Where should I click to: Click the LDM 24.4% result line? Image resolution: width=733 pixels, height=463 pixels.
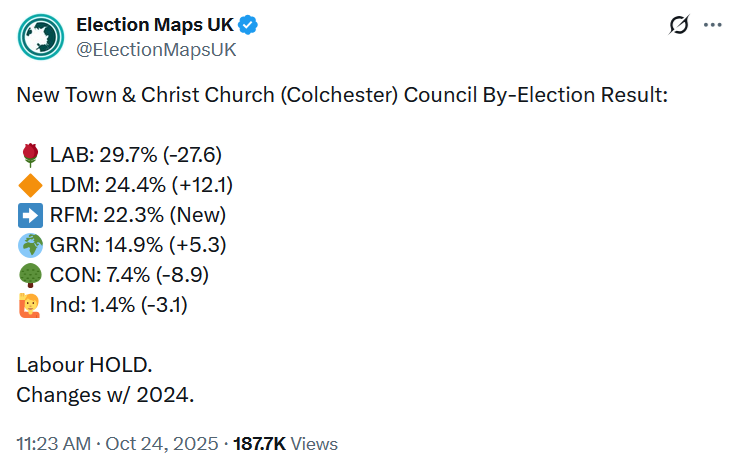140,185
